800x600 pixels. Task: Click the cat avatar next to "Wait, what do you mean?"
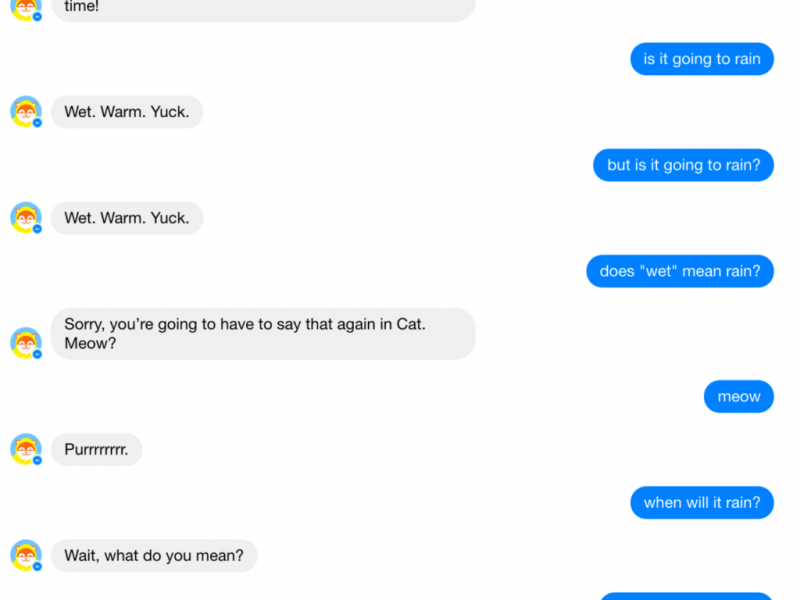[25, 555]
